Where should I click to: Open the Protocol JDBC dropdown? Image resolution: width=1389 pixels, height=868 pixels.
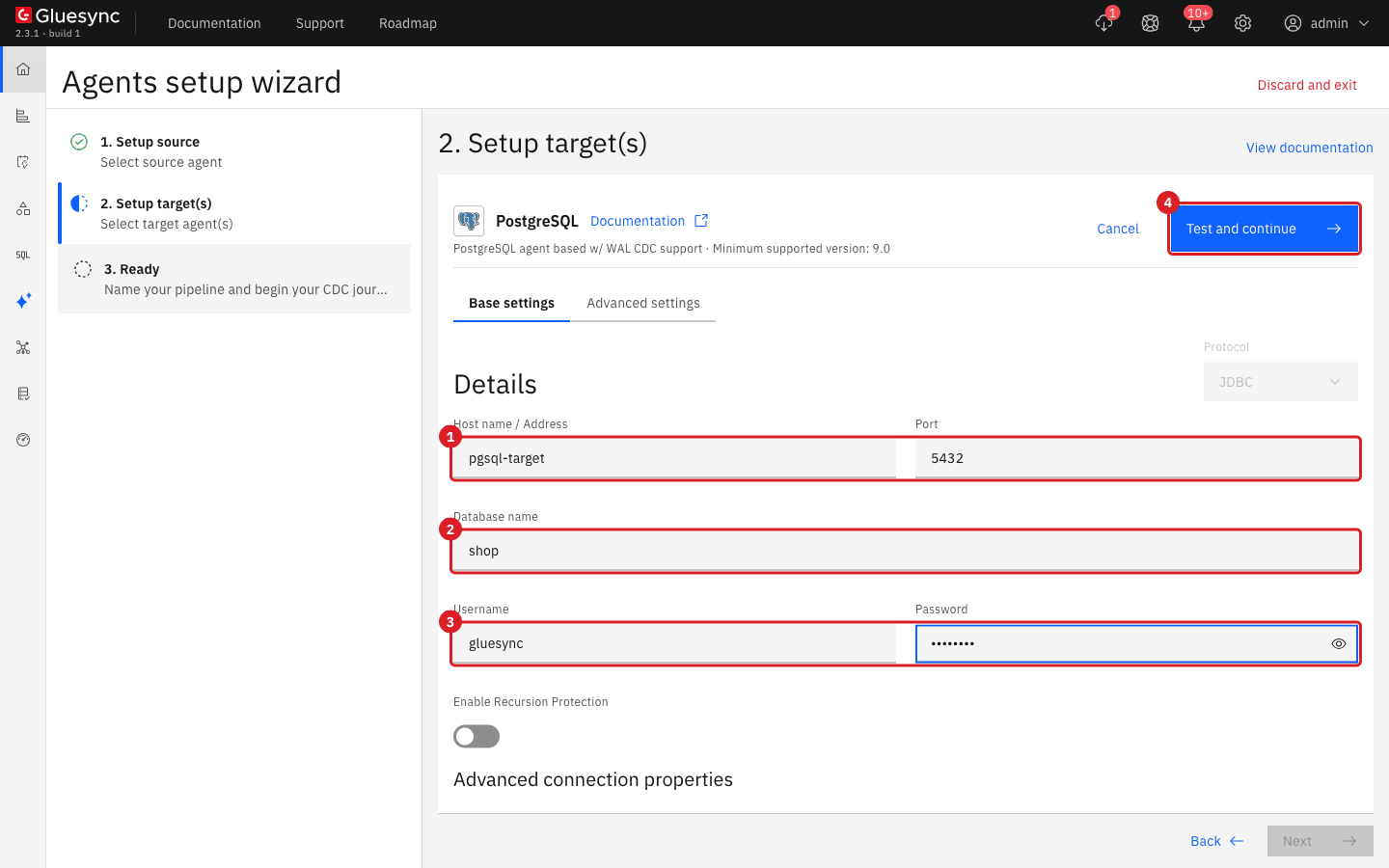(1281, 382)
